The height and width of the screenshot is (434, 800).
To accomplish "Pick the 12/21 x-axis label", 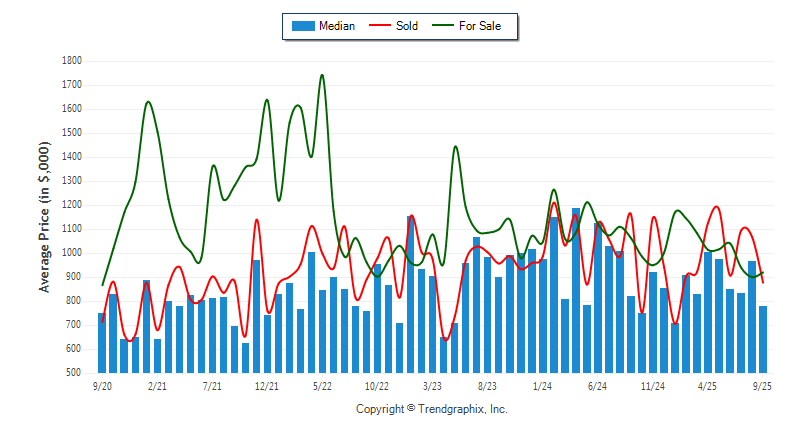I will (267, 385).
